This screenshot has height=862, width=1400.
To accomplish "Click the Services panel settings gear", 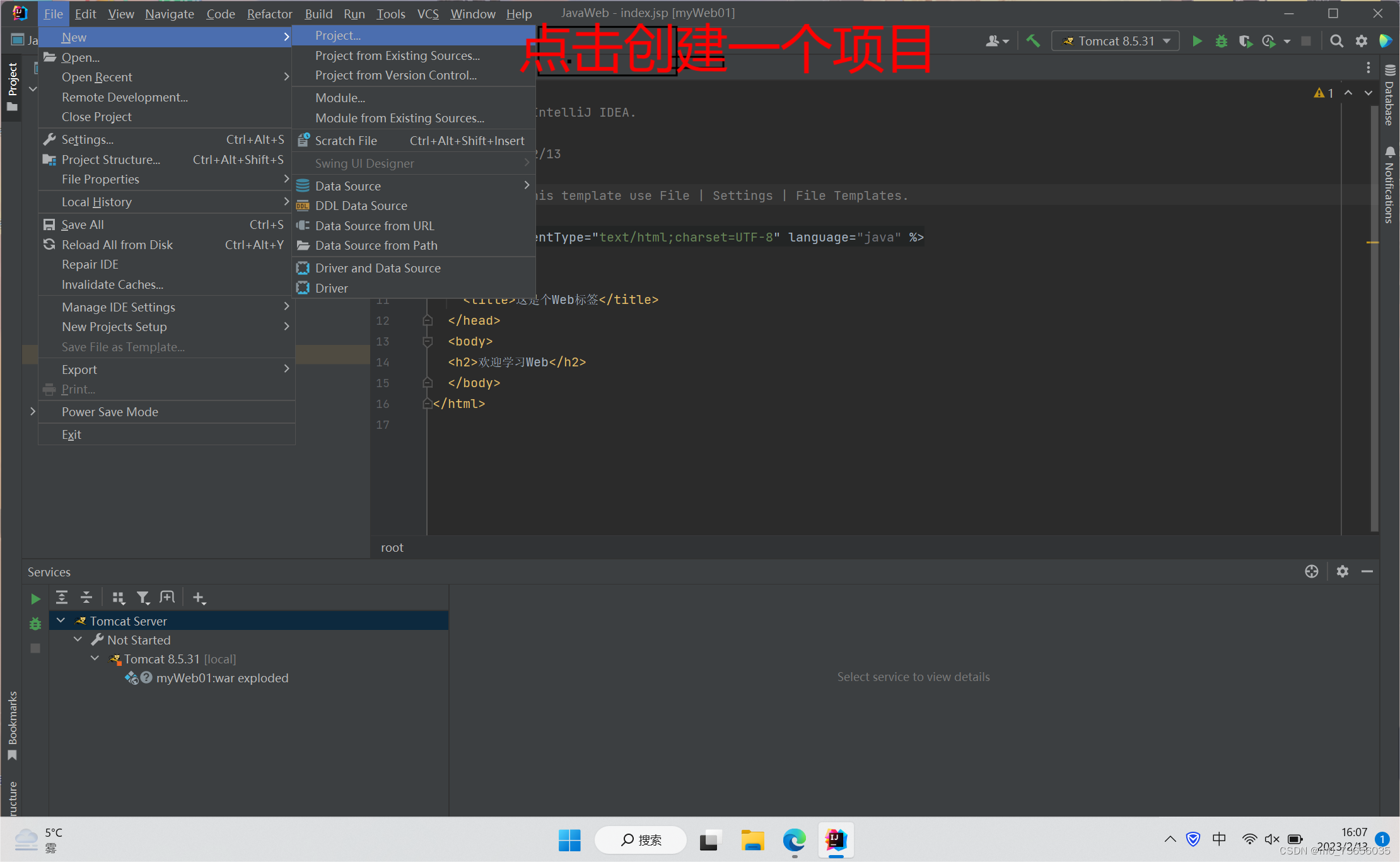I will [1342, 571].
